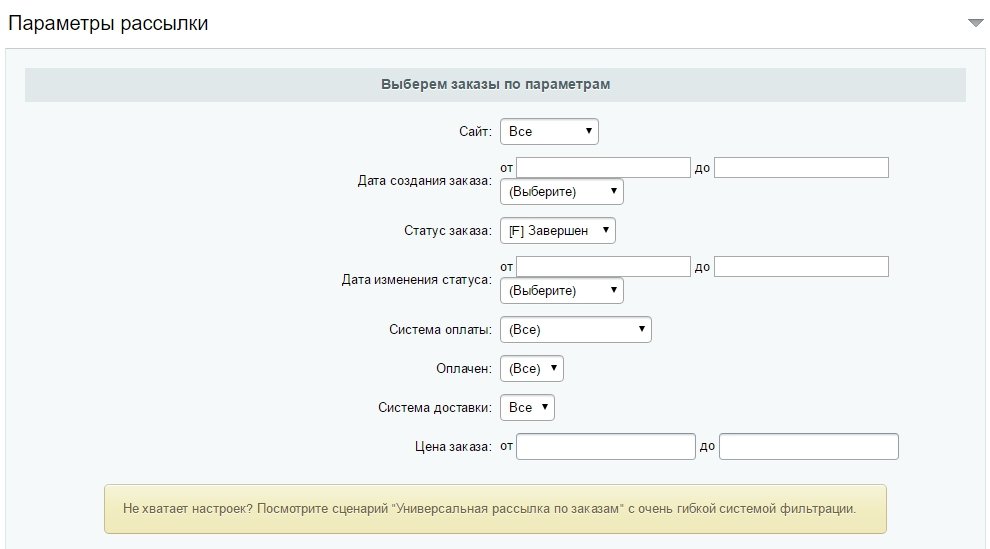Click the order creation date 'до' field
Image resolution: width=990 pixels, height=549 pixels.
coord(801,168)
